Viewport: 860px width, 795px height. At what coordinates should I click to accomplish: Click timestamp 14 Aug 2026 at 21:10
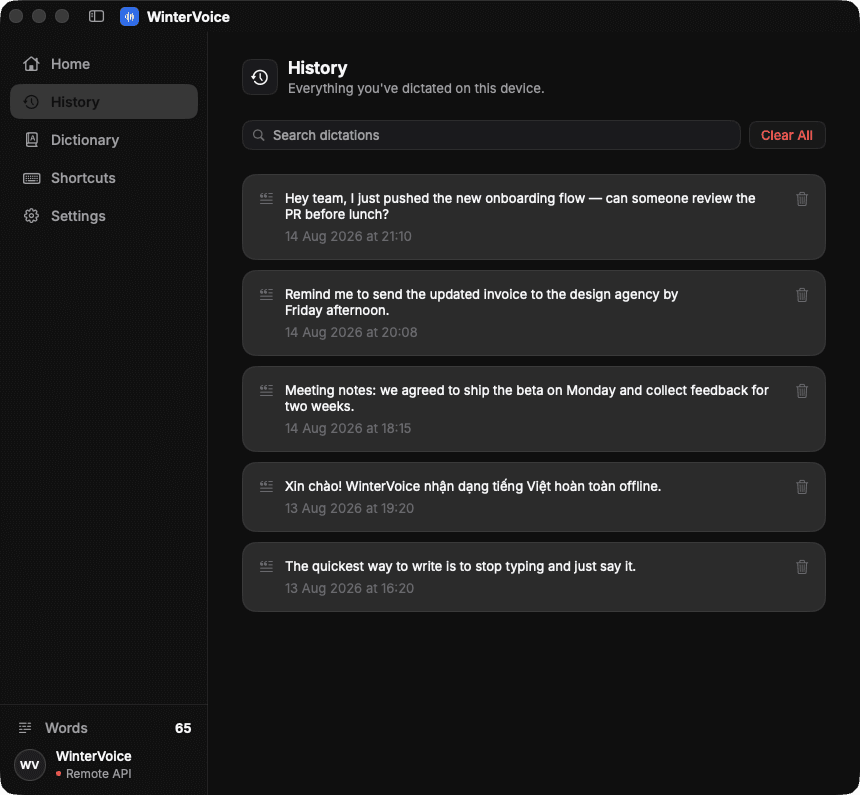click(x=348, y=236)
